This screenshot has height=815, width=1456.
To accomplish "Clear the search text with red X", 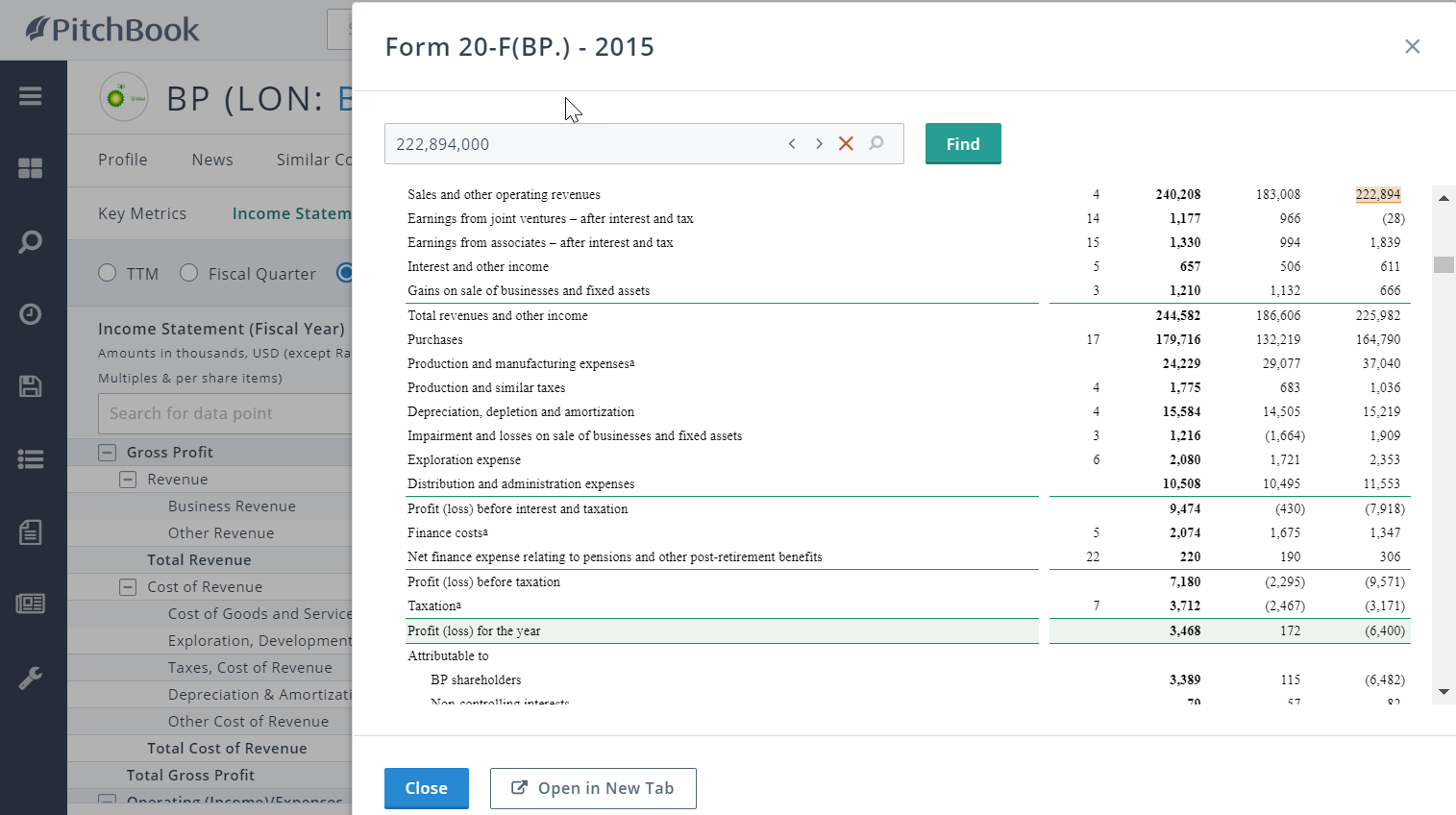I will coord(846,143).
